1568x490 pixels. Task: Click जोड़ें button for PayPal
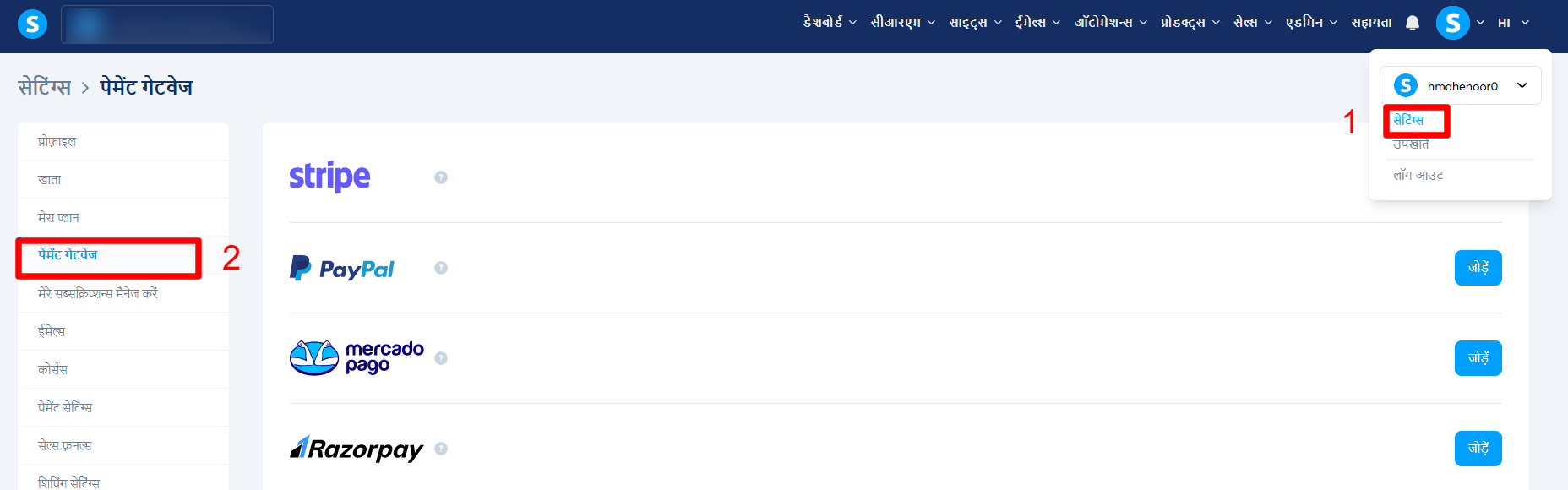(x=1478, y=268)
